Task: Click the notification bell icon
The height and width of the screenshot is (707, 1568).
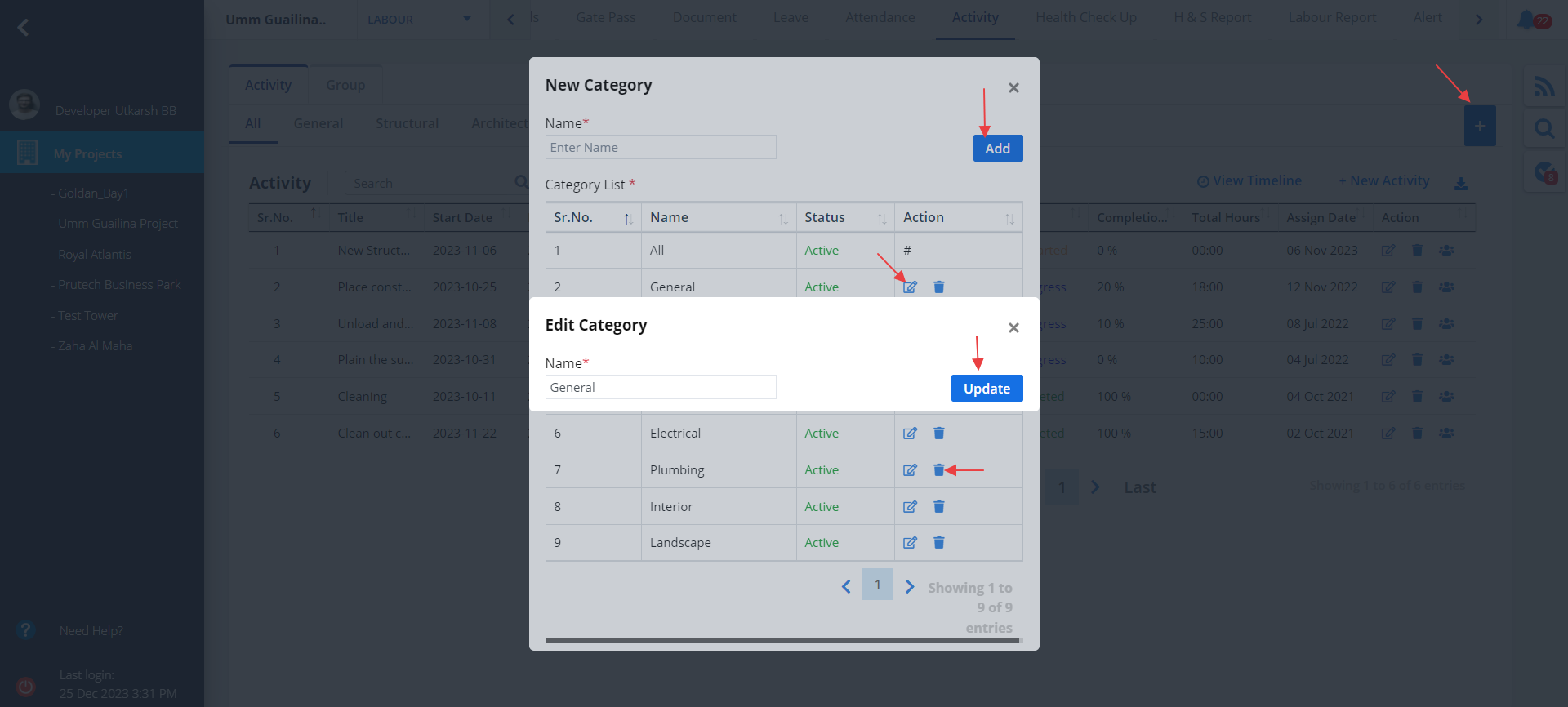Action: pos(1526,20)
